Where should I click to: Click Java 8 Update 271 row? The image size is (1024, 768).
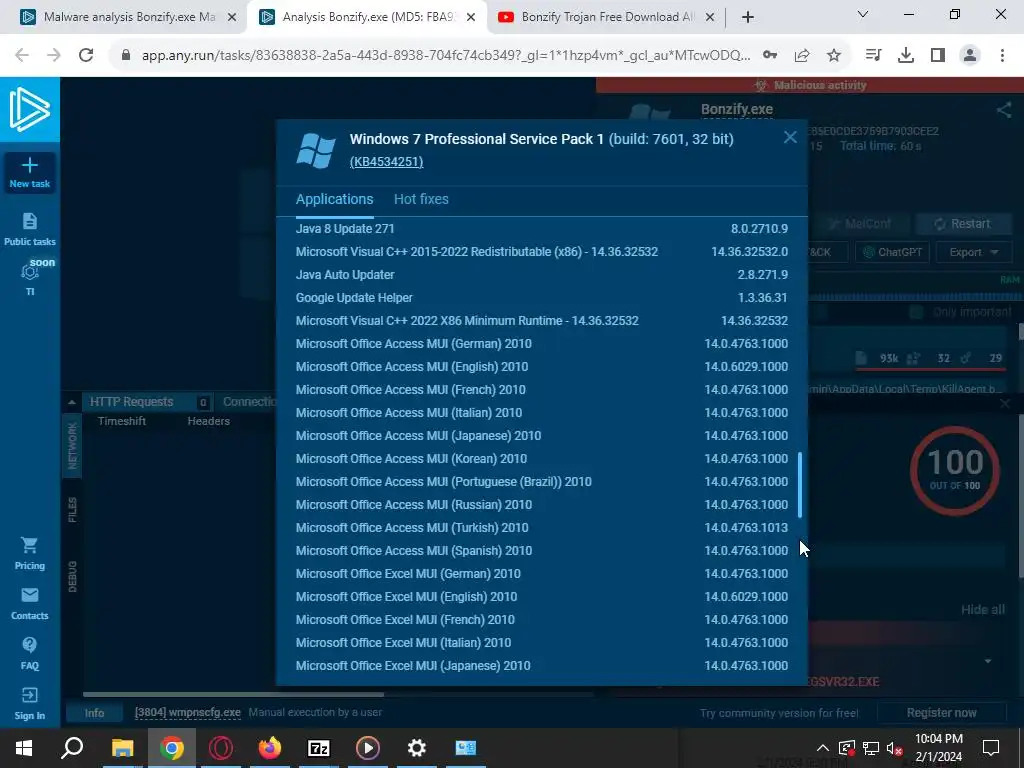click(x=541, y=229)
